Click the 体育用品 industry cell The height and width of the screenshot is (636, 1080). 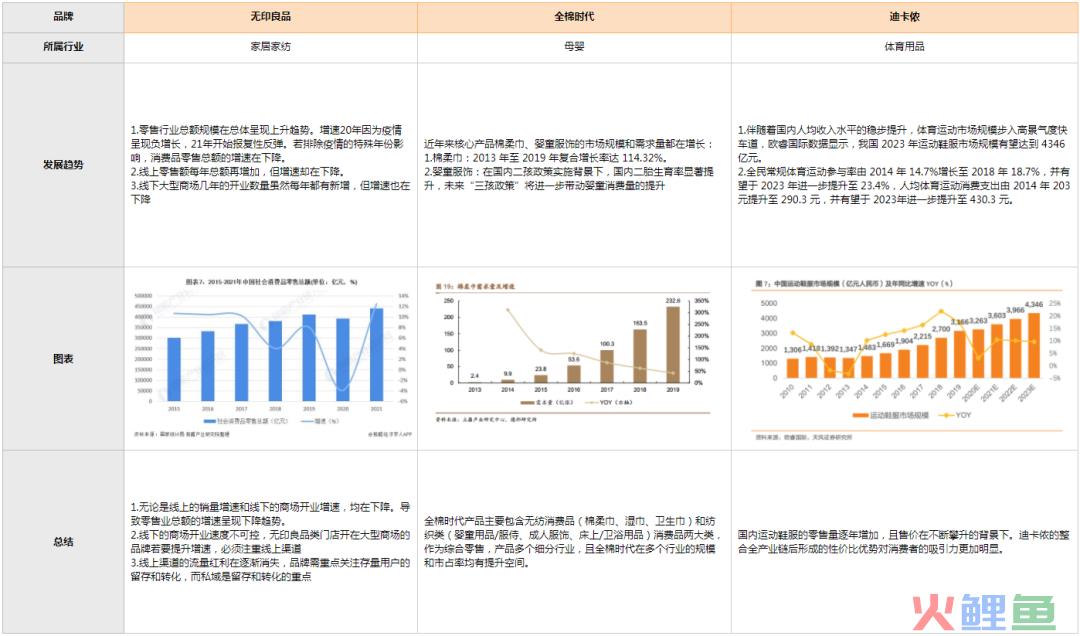pos(904,47)
